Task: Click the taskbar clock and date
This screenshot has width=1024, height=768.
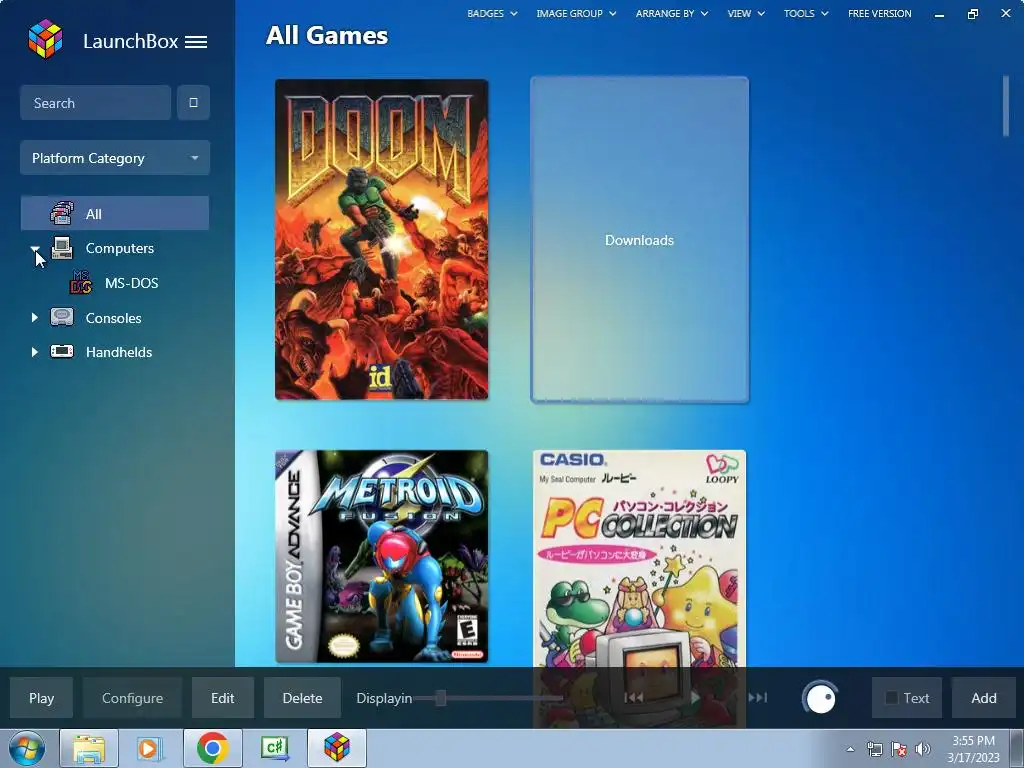Action: (x=974, y=749)
